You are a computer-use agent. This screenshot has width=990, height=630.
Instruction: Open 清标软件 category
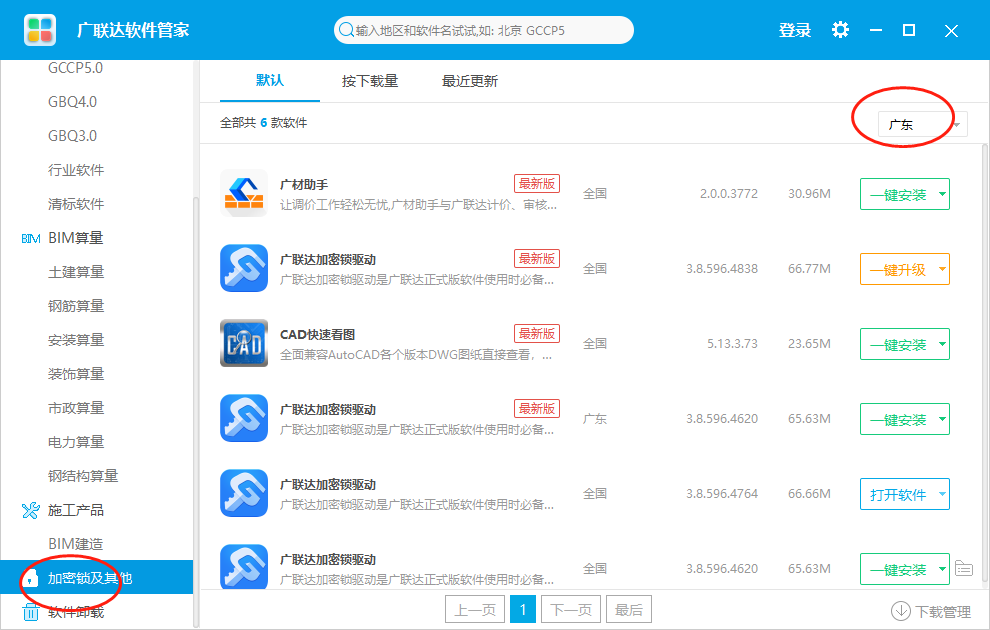tap(76, 204)
